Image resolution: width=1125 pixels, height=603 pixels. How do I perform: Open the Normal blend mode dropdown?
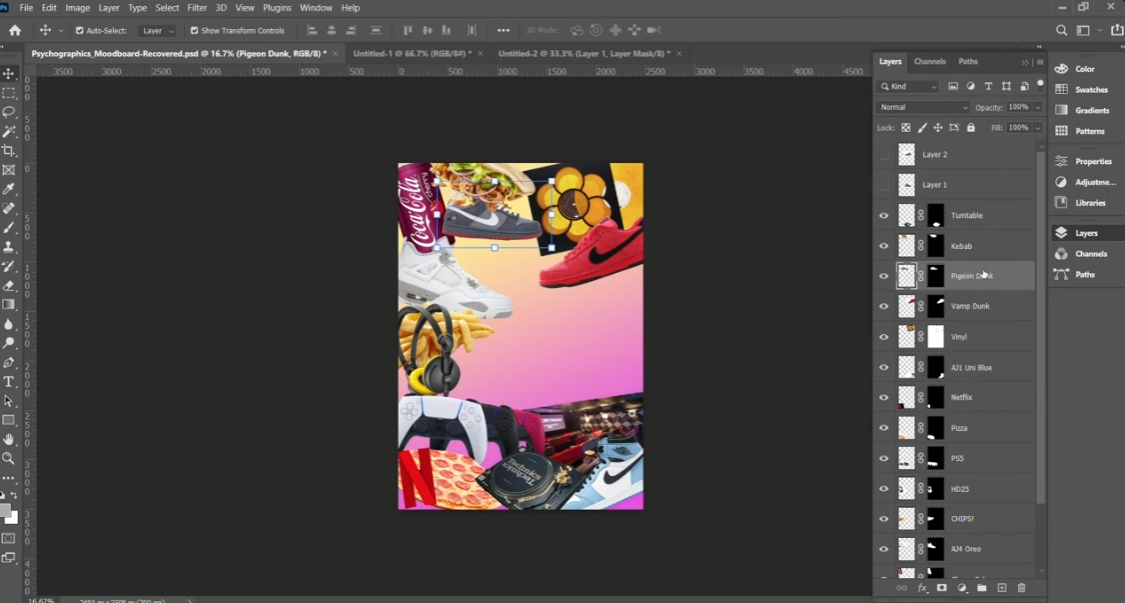pos(923,107)
